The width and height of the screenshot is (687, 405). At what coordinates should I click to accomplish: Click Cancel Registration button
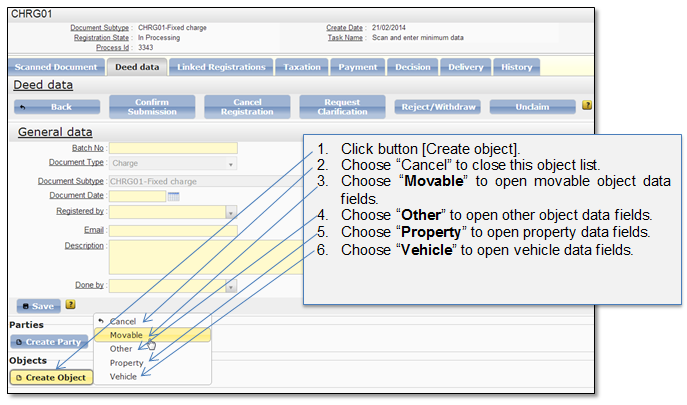(247, 107)
